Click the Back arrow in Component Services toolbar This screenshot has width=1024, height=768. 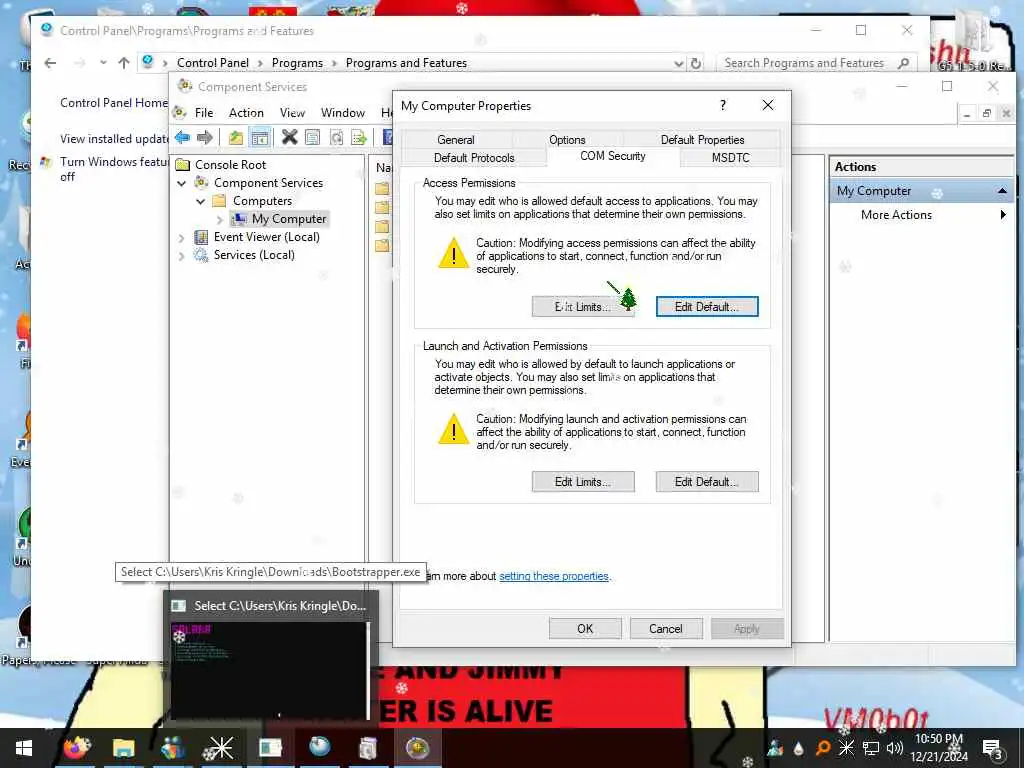pyautogui.click(x=182, y=137)
